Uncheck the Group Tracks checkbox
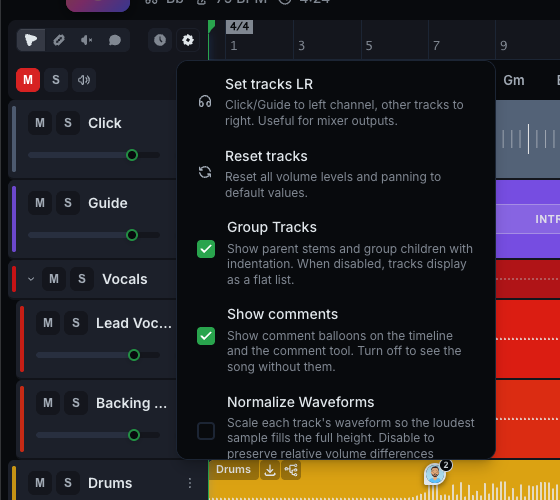 pos(206,249)
